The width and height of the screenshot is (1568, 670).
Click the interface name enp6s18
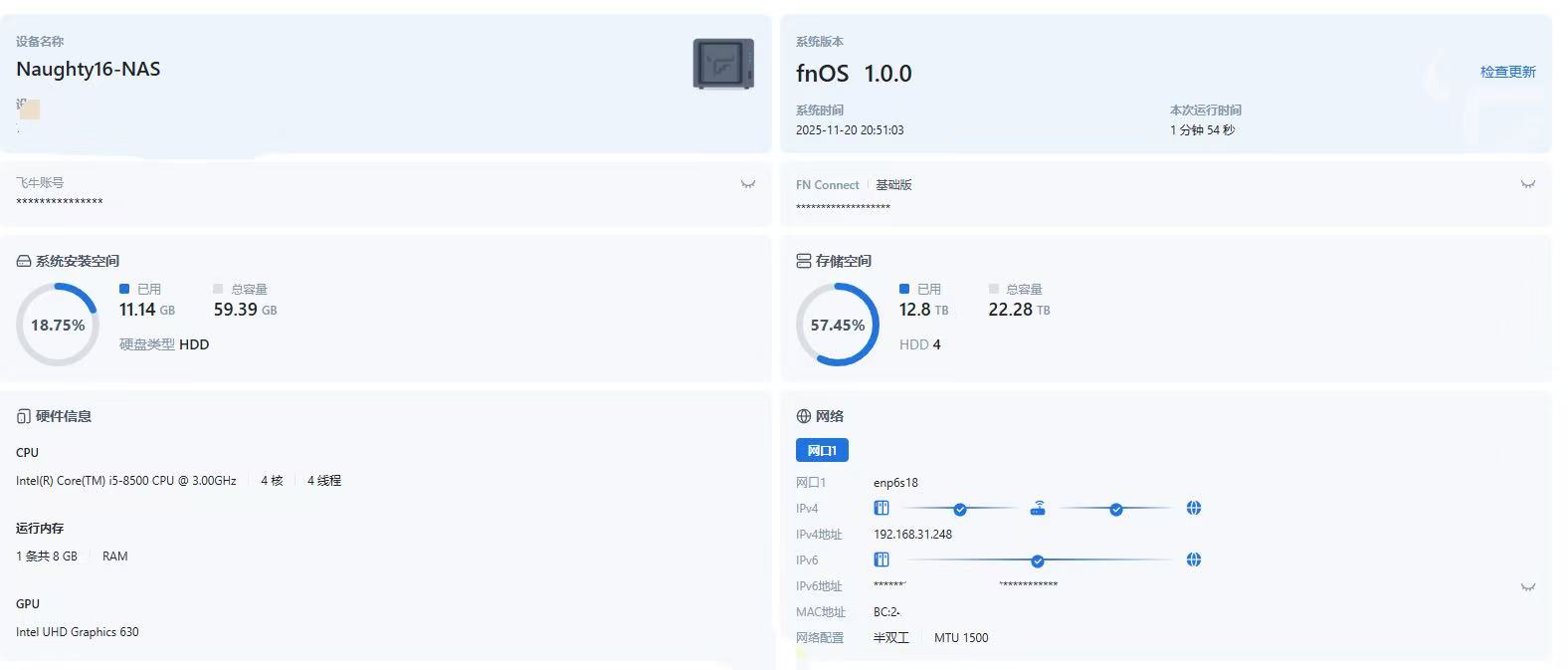click(x=895, y=483)
